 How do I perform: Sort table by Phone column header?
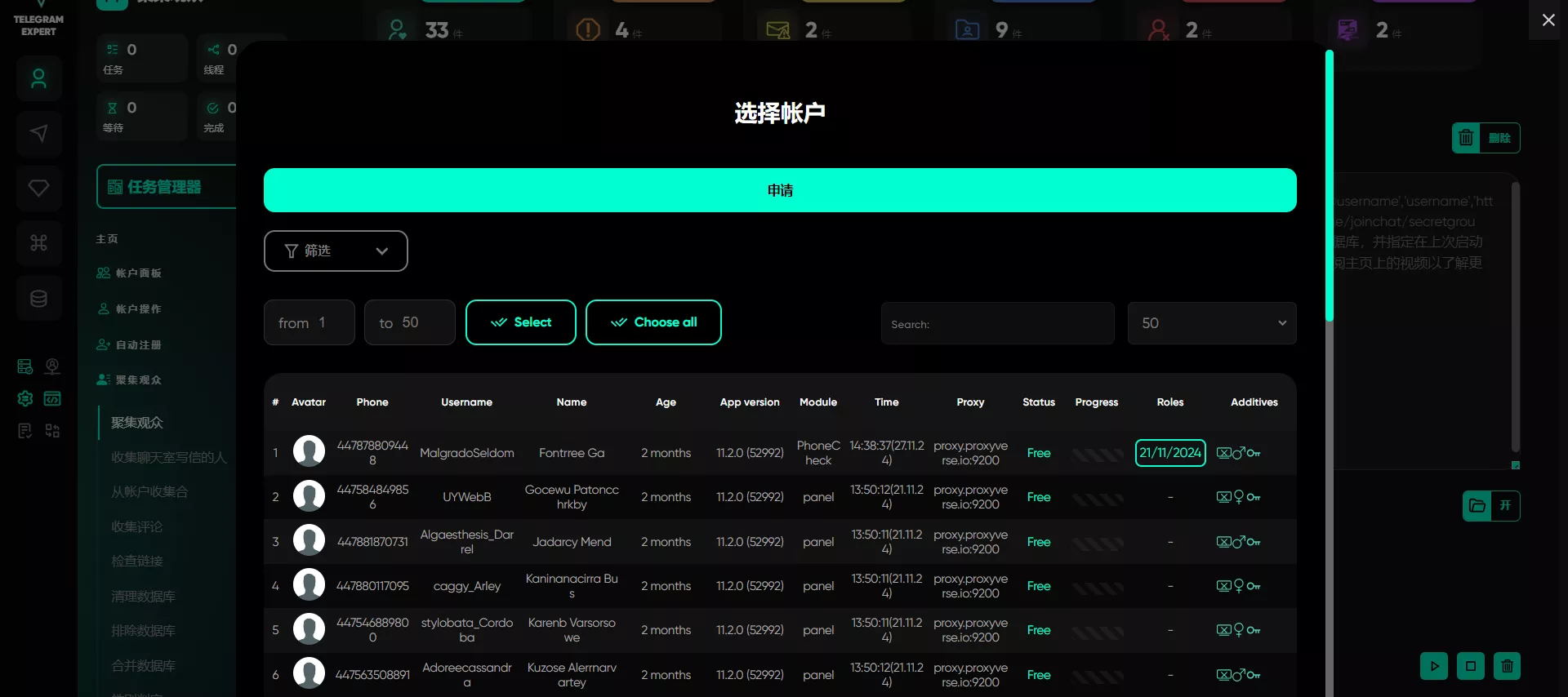tap(372, 402)
